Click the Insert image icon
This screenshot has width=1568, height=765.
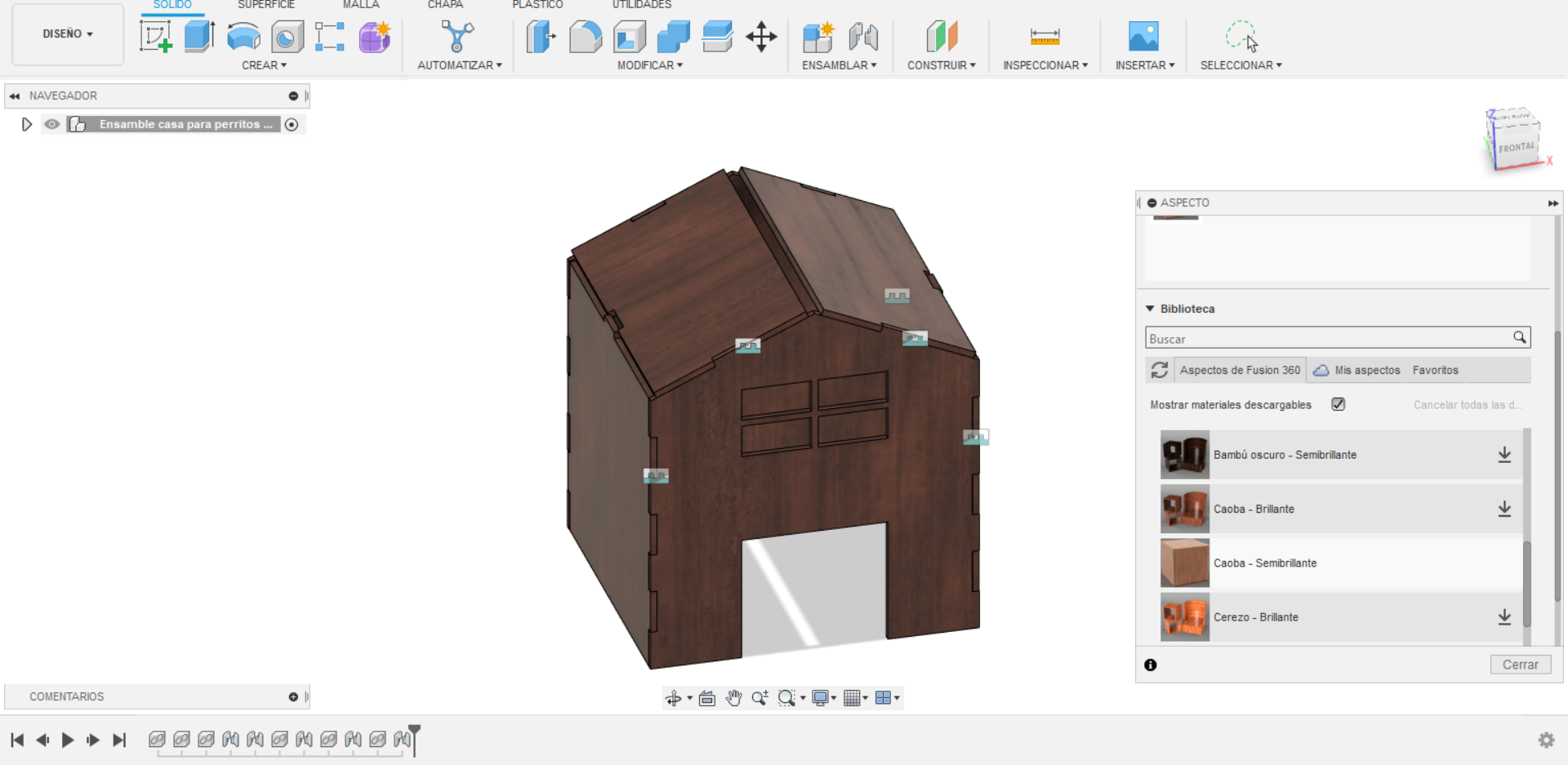coord(1143,37)
